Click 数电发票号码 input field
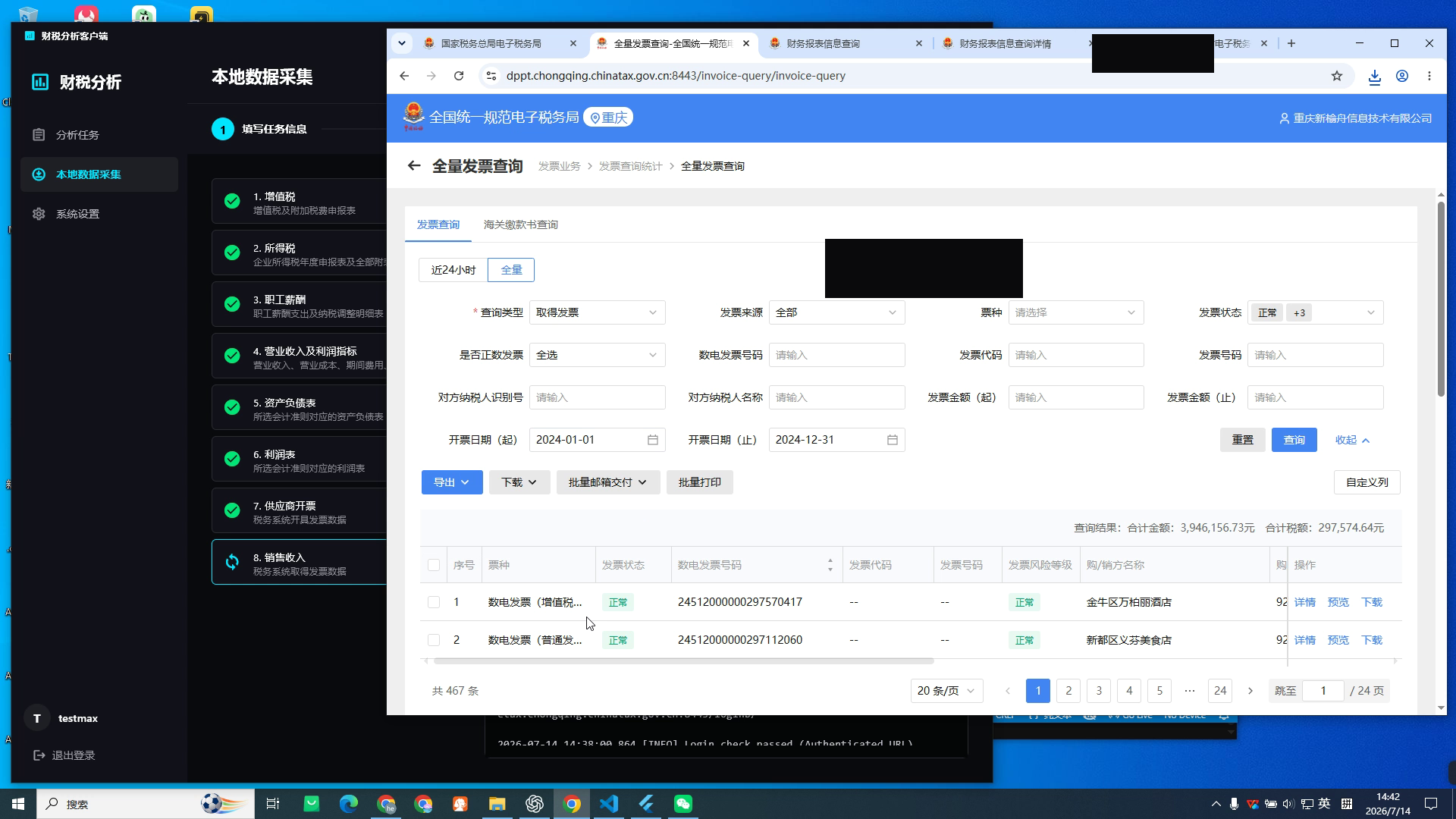Viewport: 1456px width, 819px height. click(837, 355)
